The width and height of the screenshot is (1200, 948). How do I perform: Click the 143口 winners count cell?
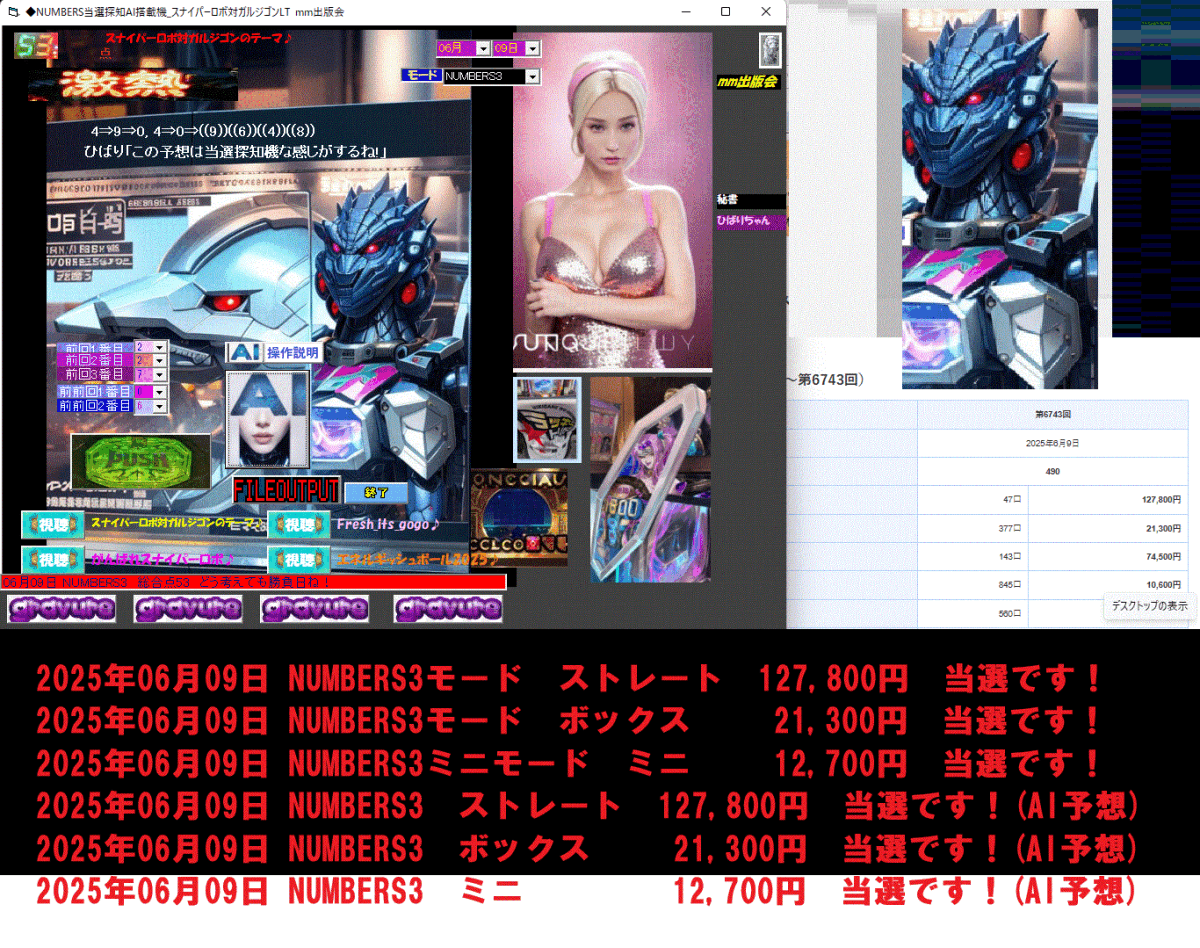click(x=972, y=556)
